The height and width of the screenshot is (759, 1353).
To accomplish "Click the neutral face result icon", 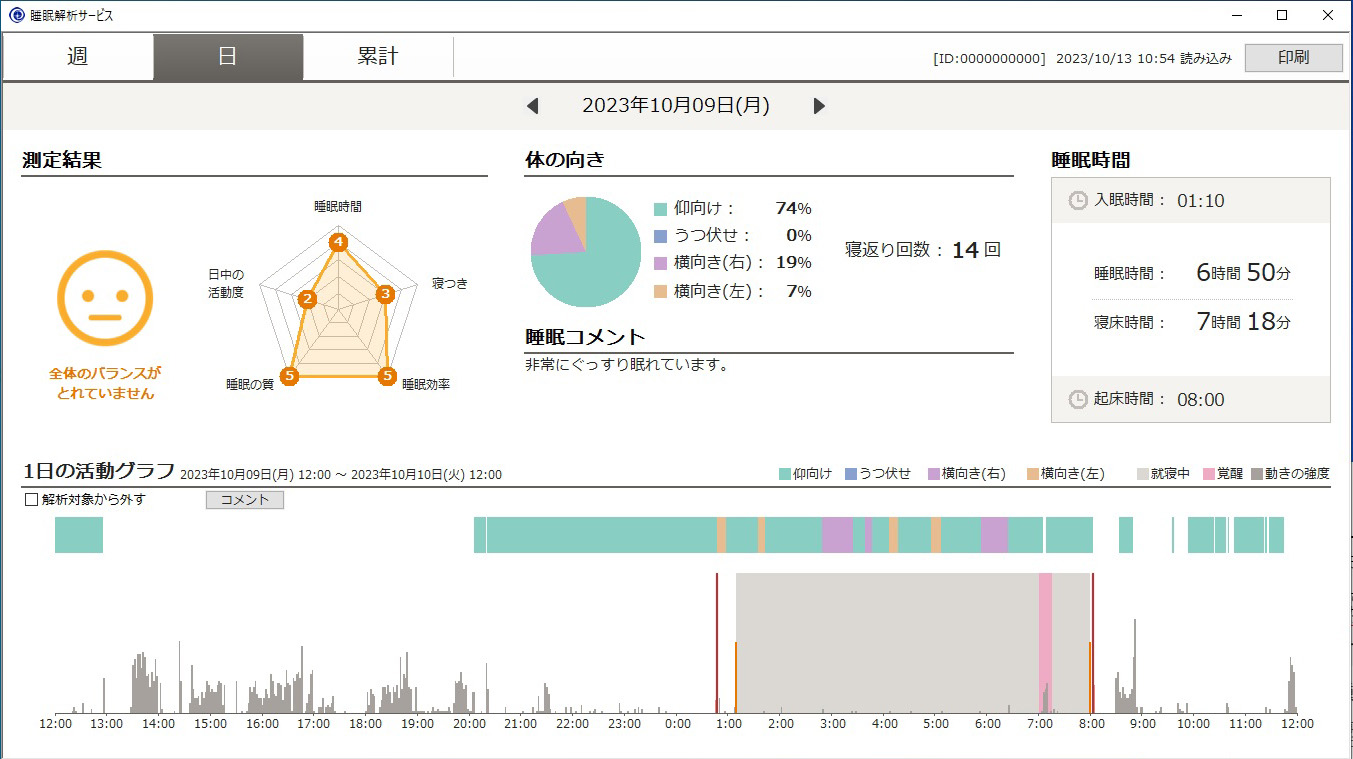I will (x=104, y=298).
